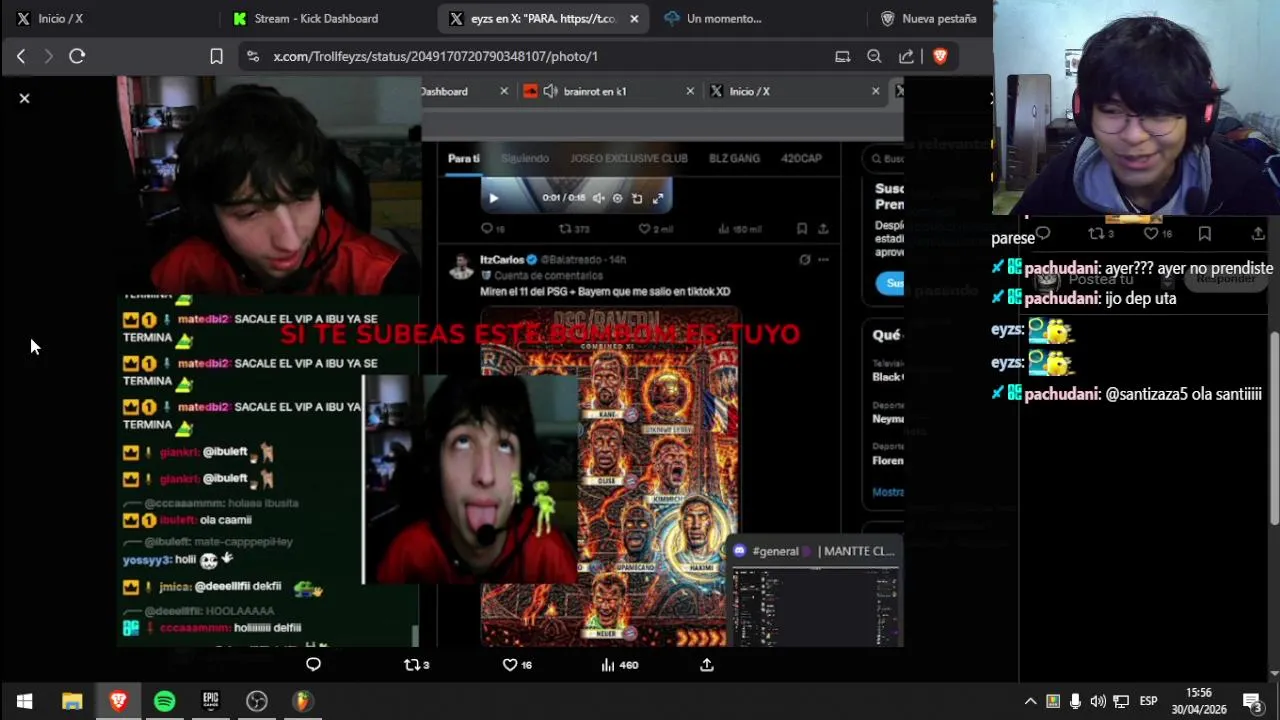Image resolution: width=1280 pixels, height=720 pixels.
Task: Open File Explorer from the taskbar
Action: 71,701
